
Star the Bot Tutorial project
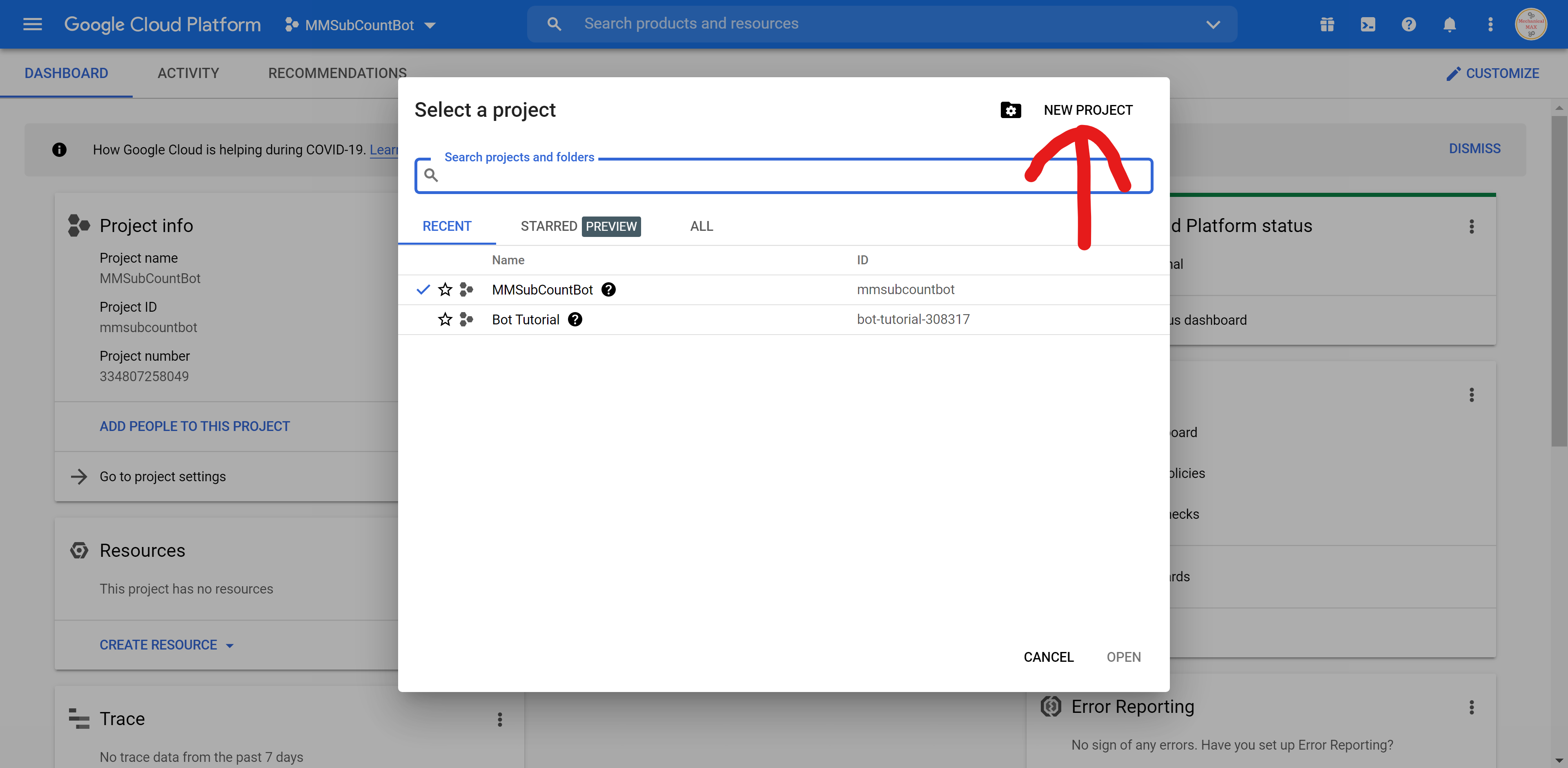pos(445,320)
